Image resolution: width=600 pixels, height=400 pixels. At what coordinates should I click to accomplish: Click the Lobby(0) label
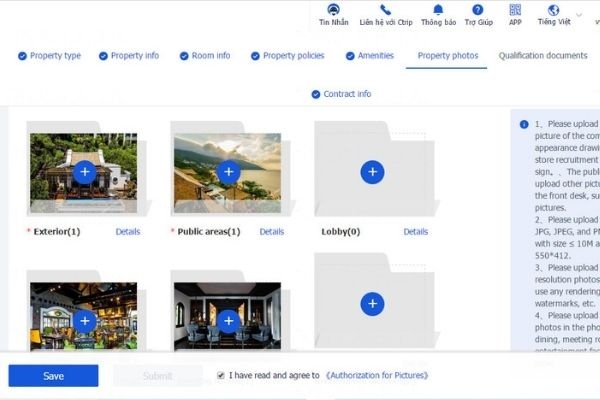(x=341, y=232)
